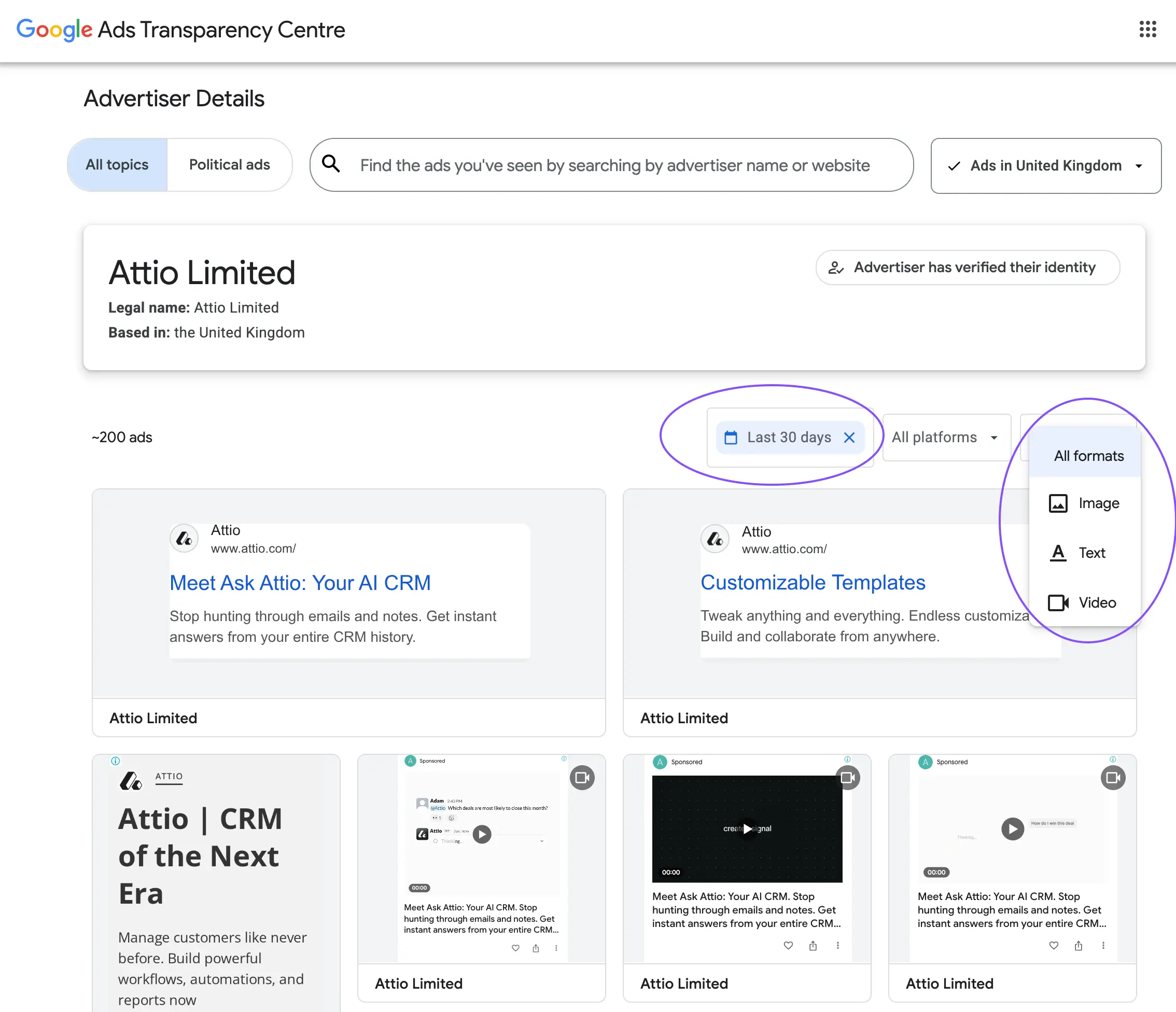The width and height of the screenshot is (1176, 1012).
Task: Click the calendar icon in date filter
Action: click(x=731, y=438)
